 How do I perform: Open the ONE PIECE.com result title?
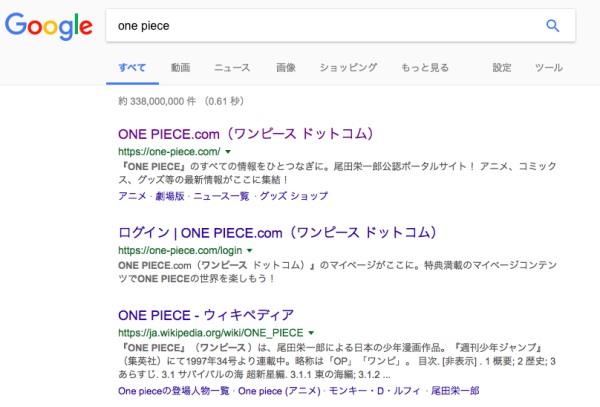click(x=245, y=133)
